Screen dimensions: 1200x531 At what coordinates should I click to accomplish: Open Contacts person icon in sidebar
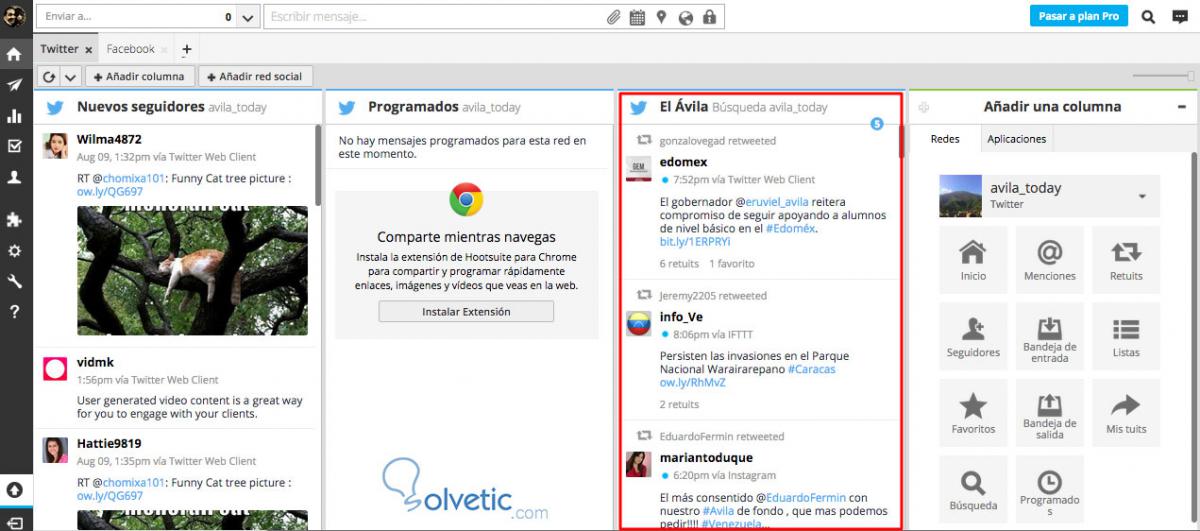14,177
